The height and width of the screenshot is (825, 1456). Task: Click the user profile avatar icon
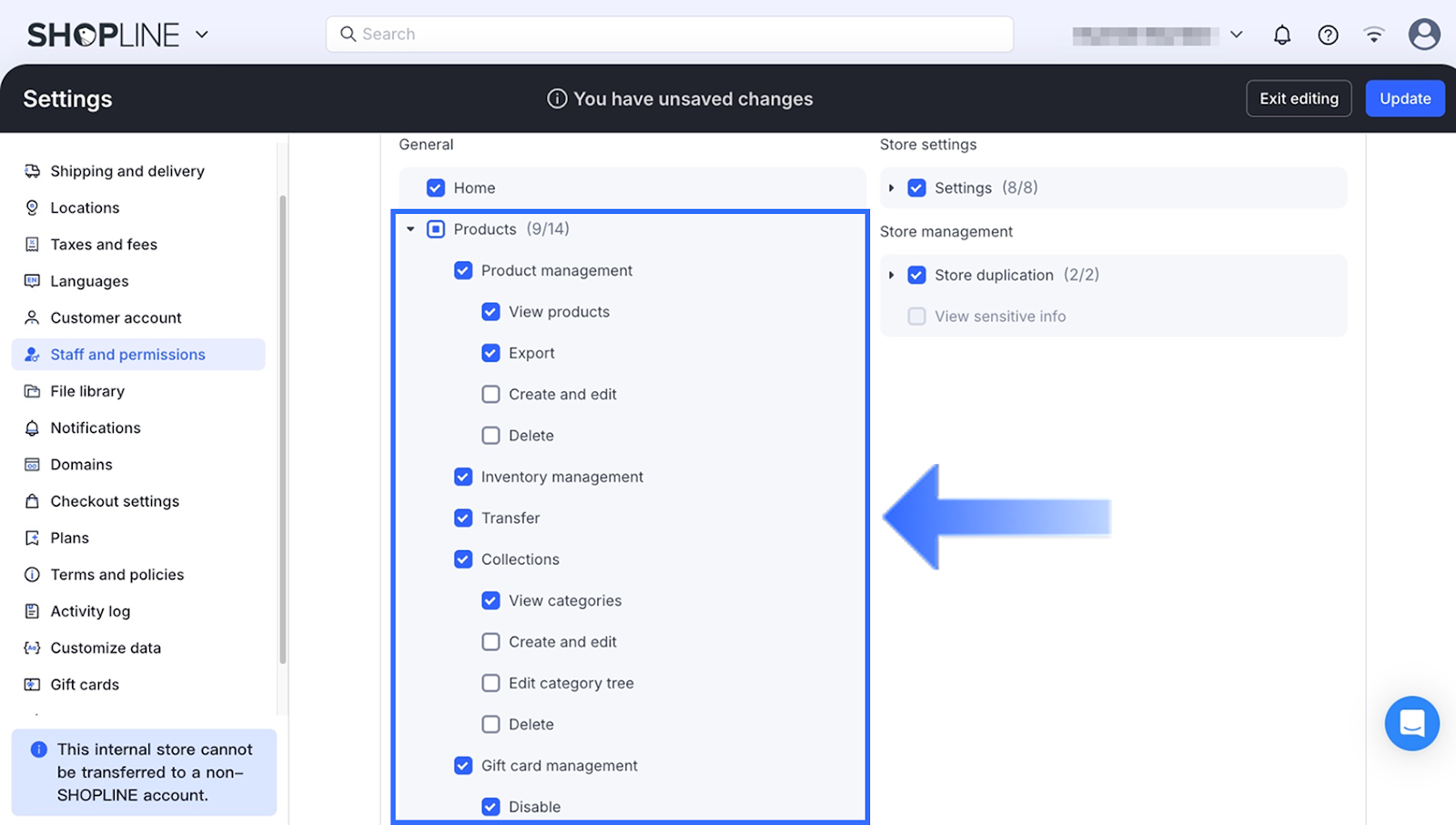click(1423, 35)
